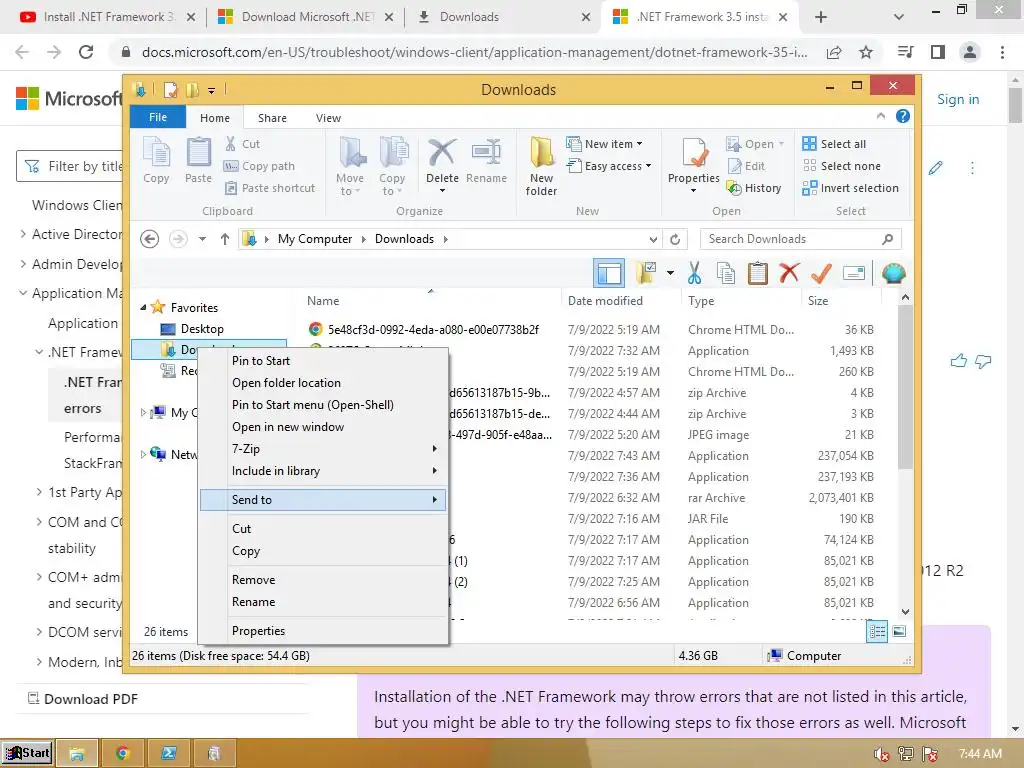Open the Delete options dropdown arrow
This screenshot has height=768, width=1024.
tap(442, 191)
